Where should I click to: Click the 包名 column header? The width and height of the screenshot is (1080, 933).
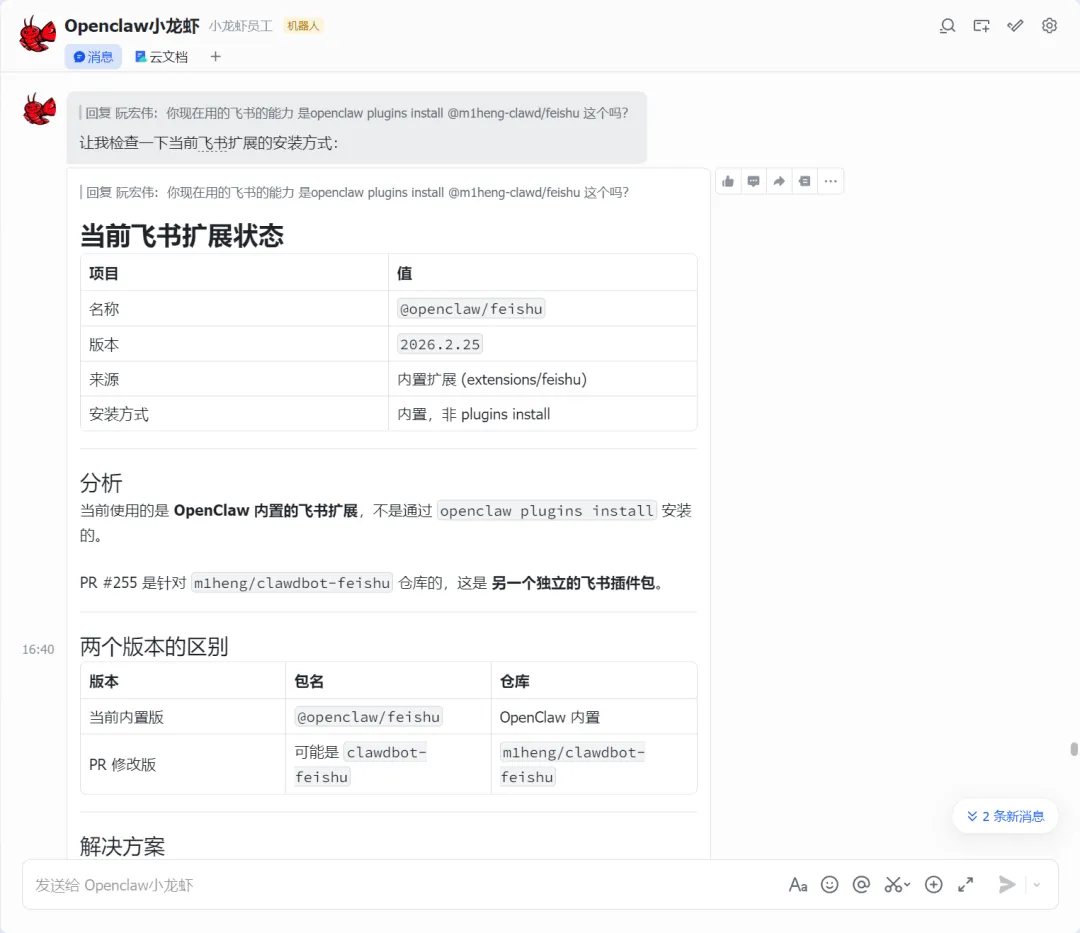tap(309, 682)
